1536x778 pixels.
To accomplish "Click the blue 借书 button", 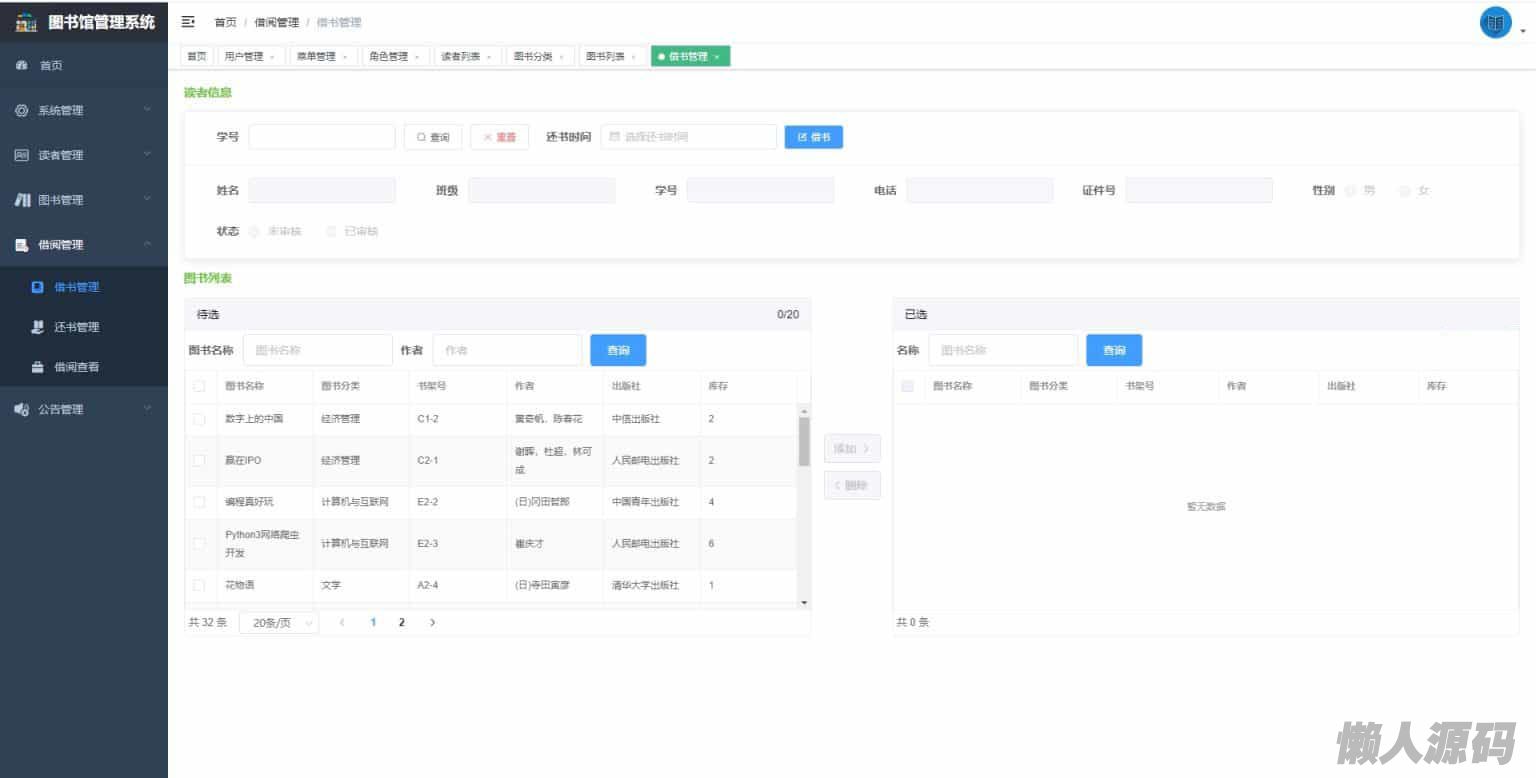I will (813, 137).
